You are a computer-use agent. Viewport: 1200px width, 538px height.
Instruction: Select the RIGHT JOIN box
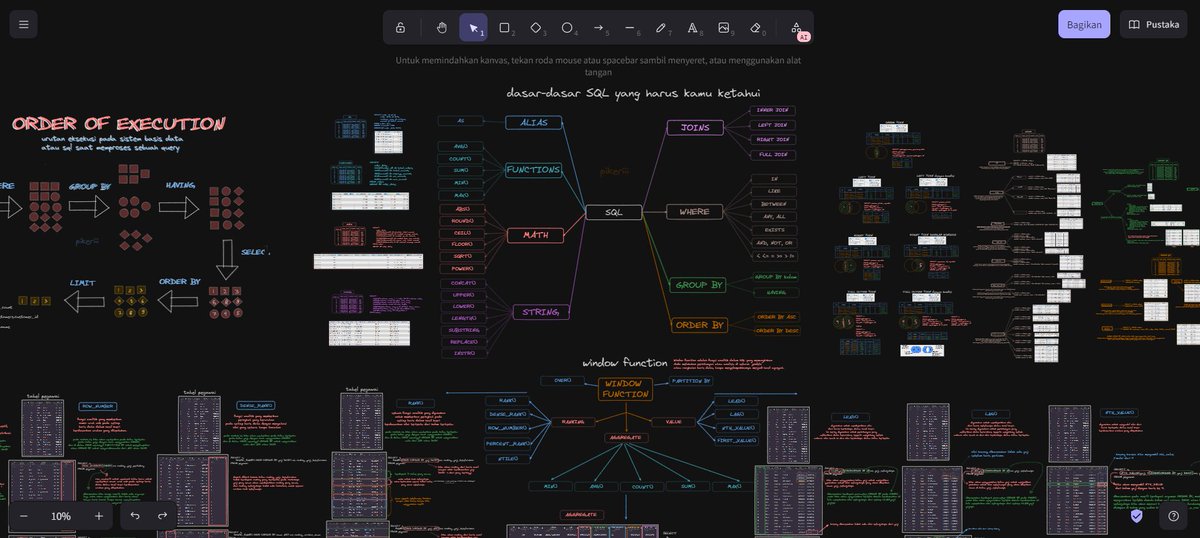(x=773, y=140)
